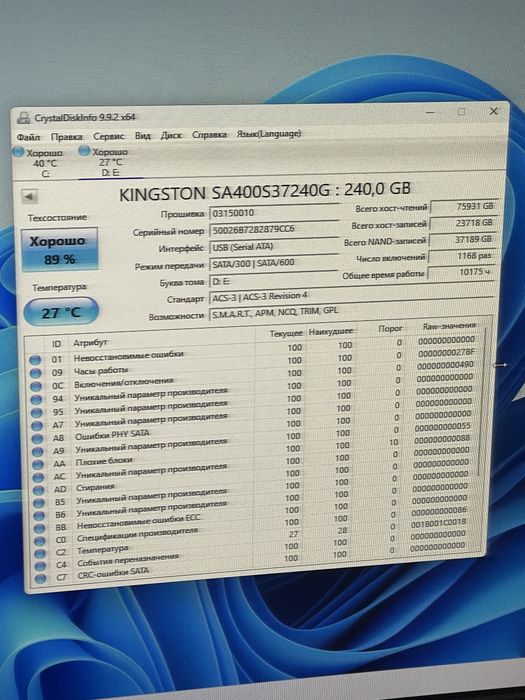Click the Всего хост-записей value 23718 GB

click(x=463, y=222)
